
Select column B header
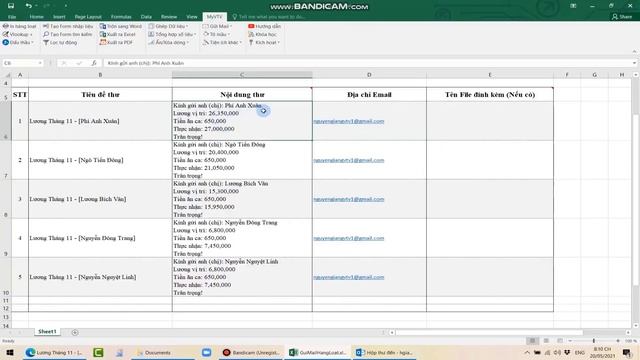[x=100, y=75]
